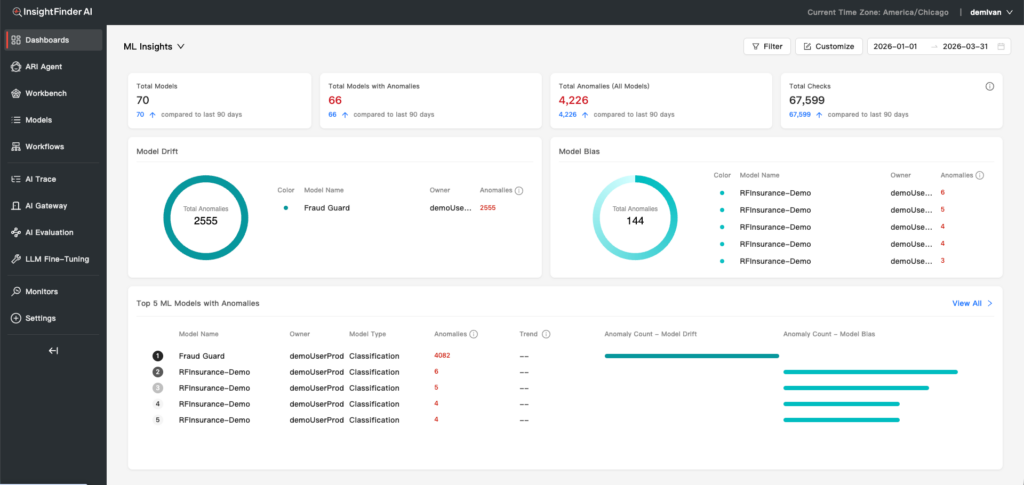This screenshot has width=1024, height=485.
Task: Click the end date 2026-03-31 field
Action: click(963, 46)
